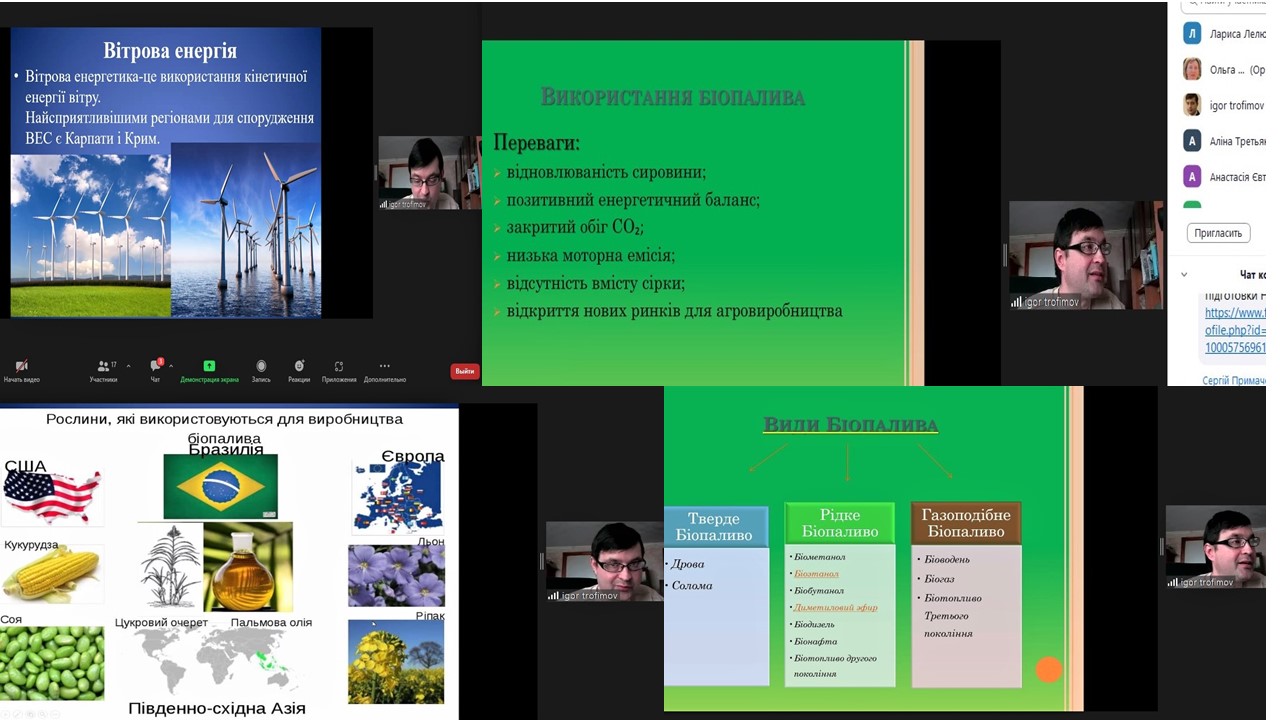Viewport: 1280px width, 720px height.
Task: Click the green Демонстрация экрана share icon
Action: 209,366
